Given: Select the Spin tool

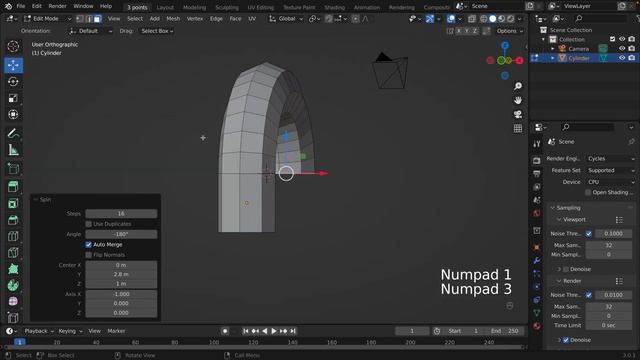Looking at the screenshot, I should (13, 285).
